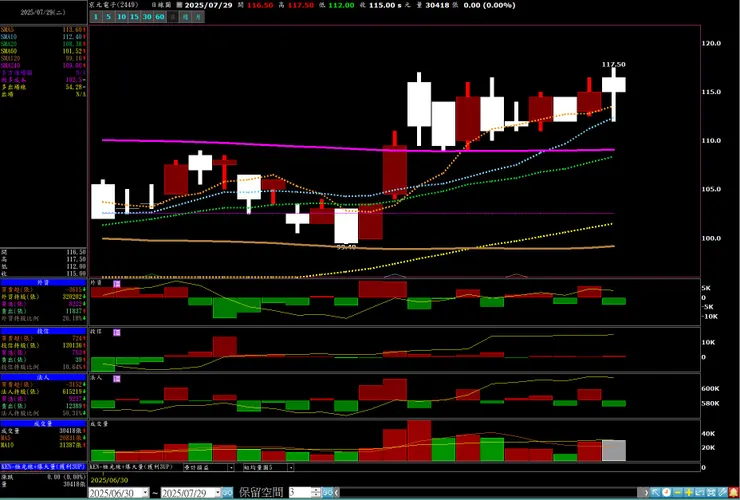
Task: Click the horizontal chart scrollbar track
Action: pyautogui.click(x=488, y=492)
